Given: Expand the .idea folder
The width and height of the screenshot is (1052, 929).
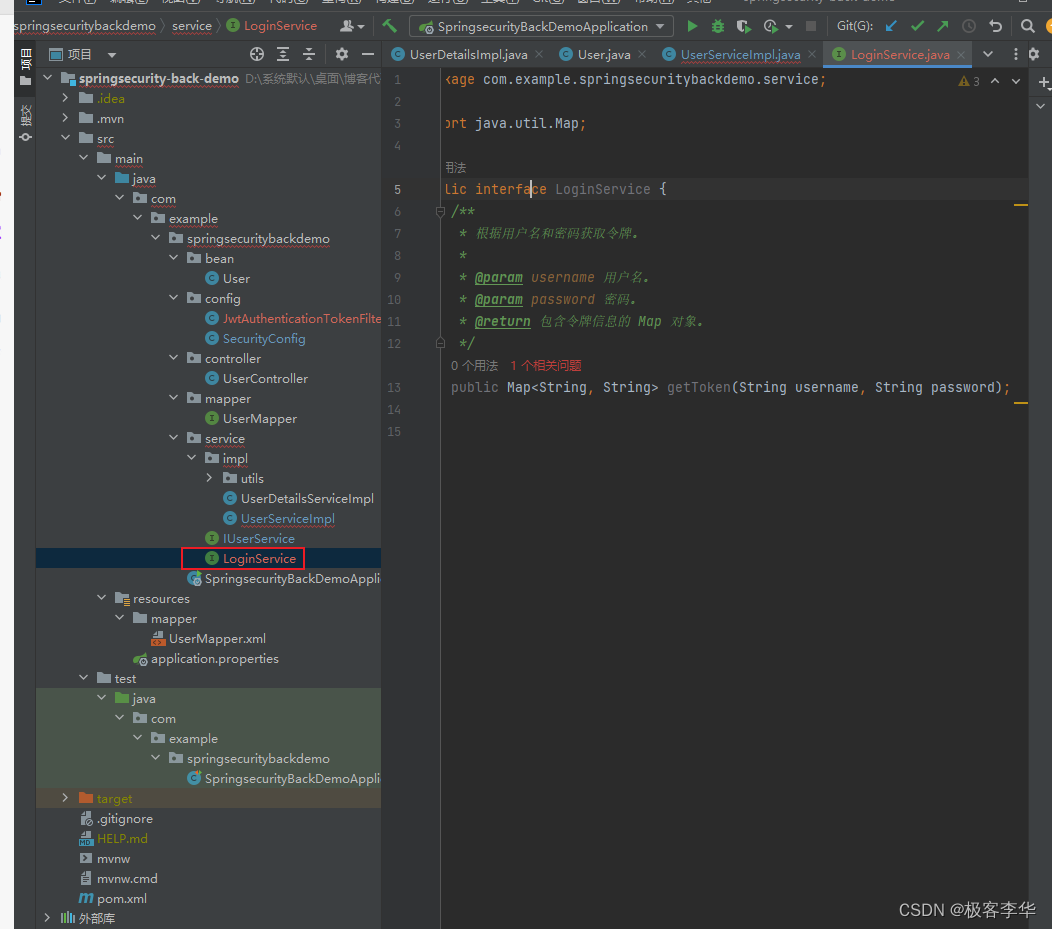Looking at the screenshot, I should (66, 98).
